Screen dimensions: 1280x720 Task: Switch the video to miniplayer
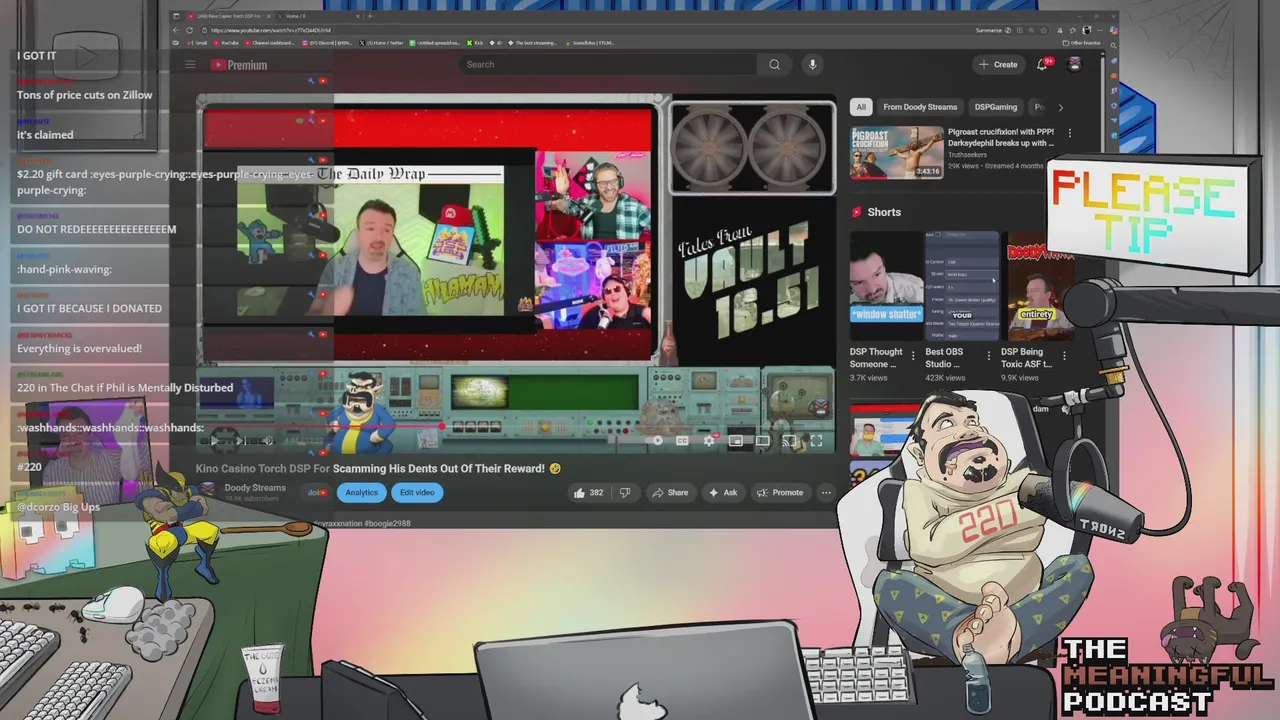tap(736, 440)
